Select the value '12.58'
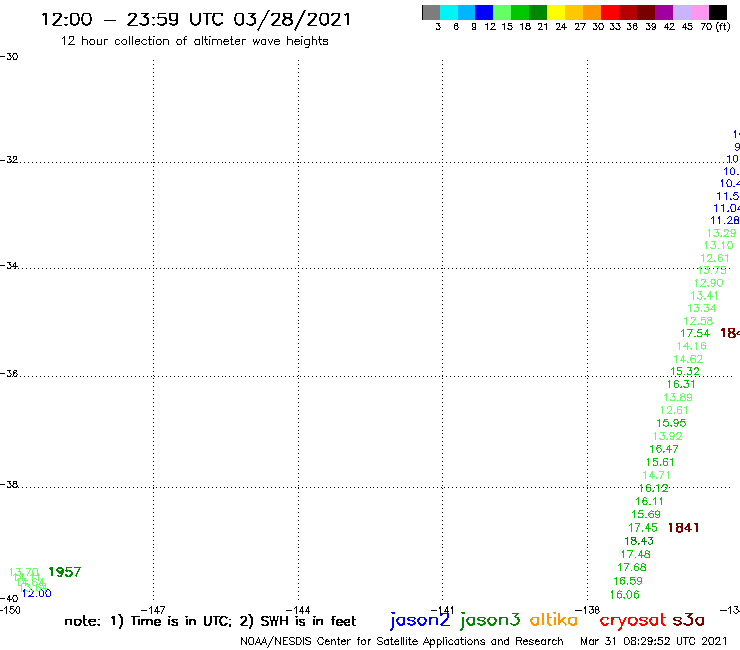This screenshot has height=650, width=740. coord(698,321)
